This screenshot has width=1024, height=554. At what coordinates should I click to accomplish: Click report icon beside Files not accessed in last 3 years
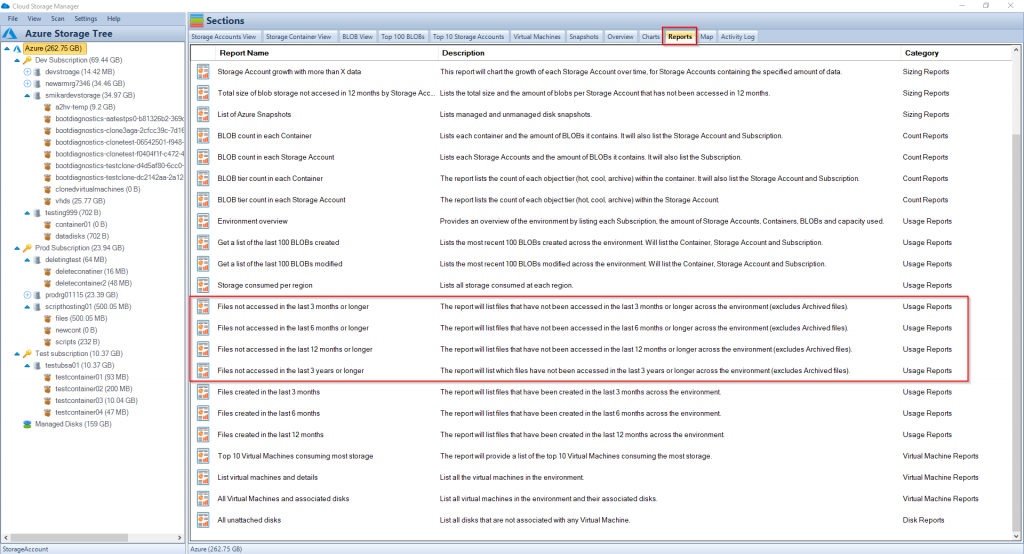point(203,370)
